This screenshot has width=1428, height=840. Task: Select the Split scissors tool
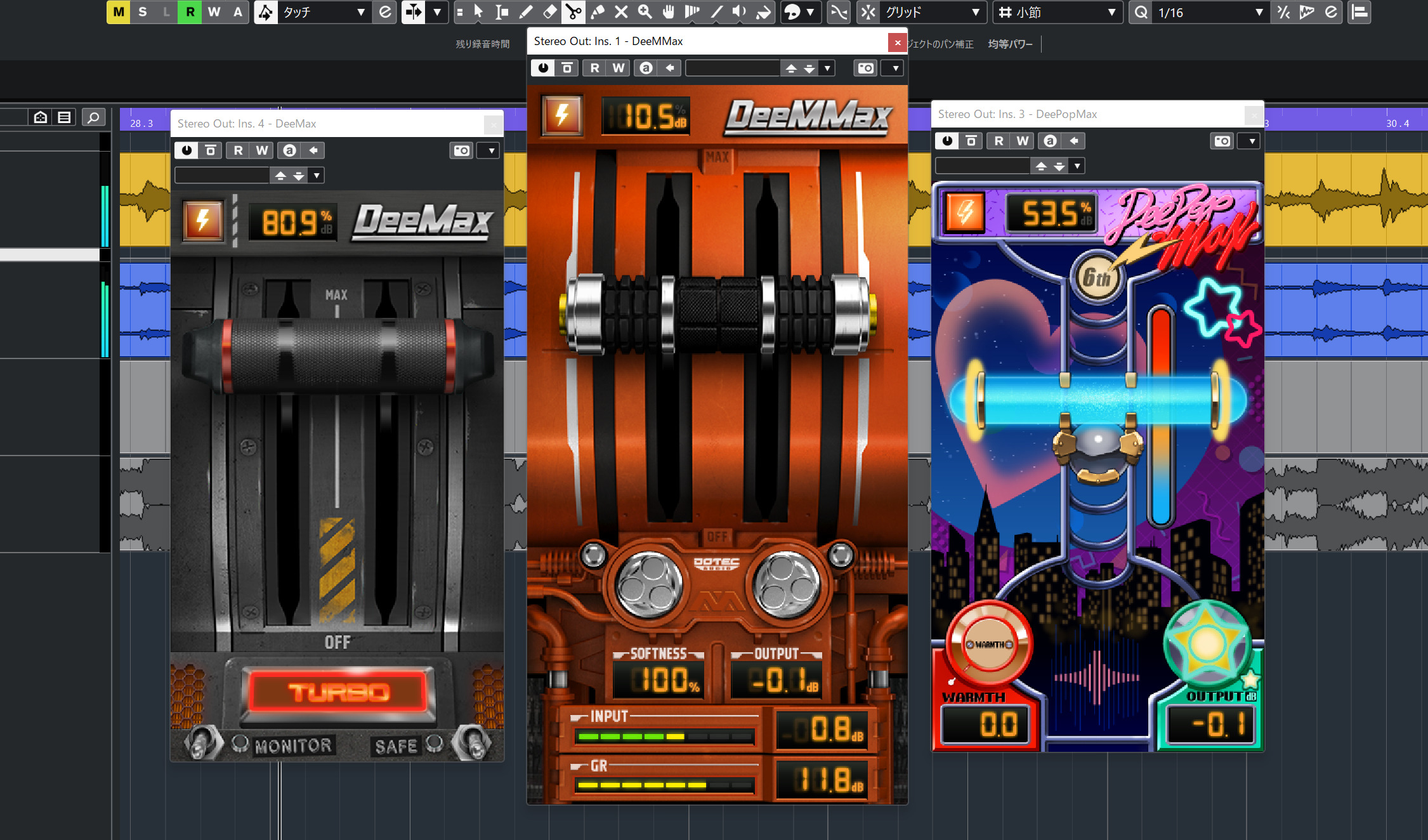click(573, 12)
